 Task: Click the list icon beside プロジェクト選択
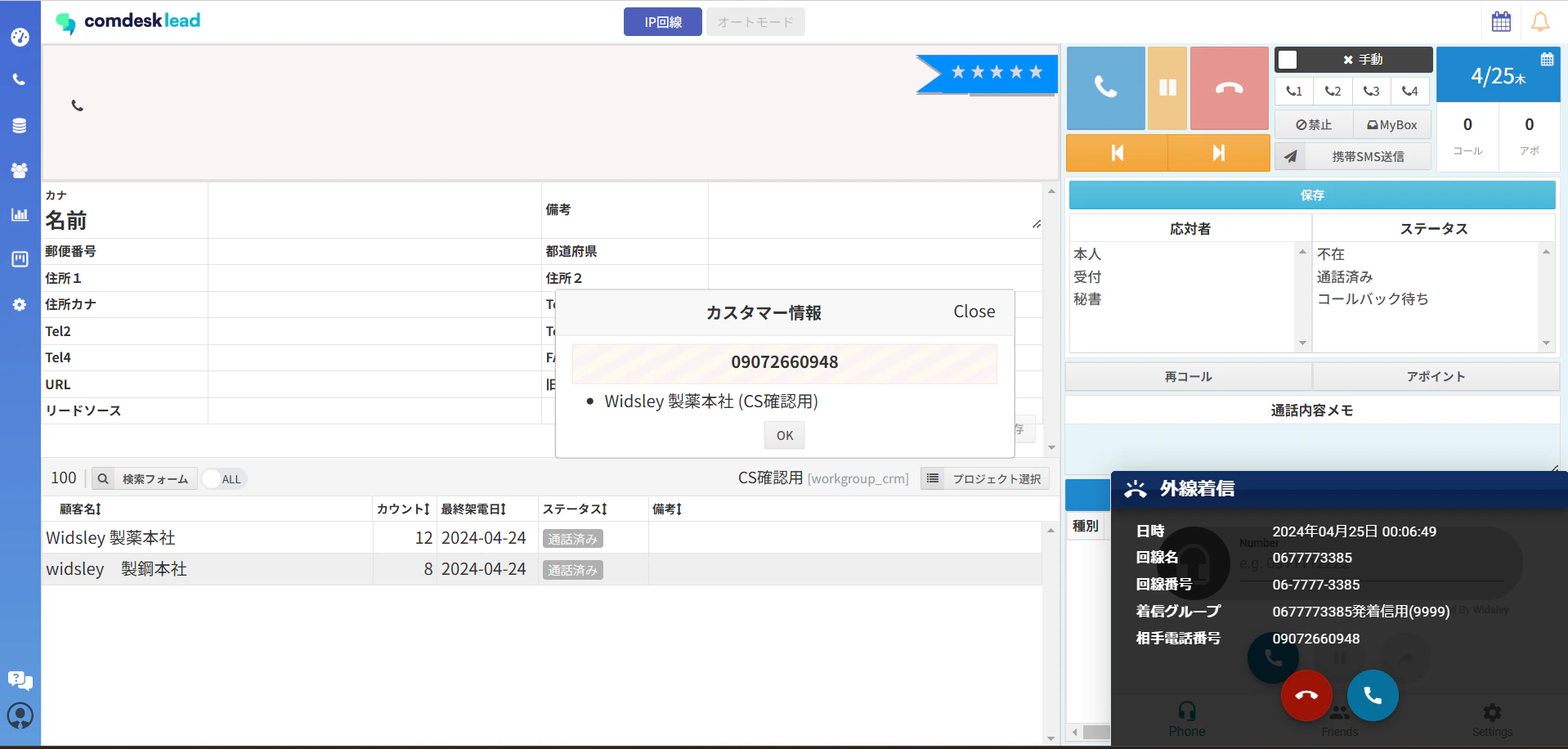933,478
